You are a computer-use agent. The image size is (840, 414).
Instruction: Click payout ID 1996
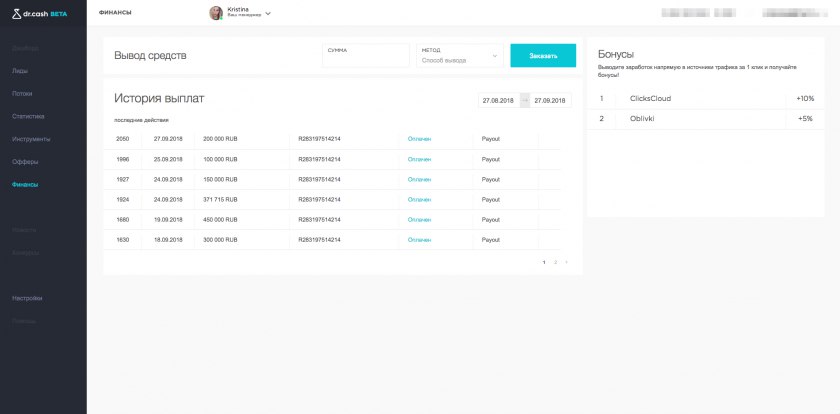[x=123, y=159]
